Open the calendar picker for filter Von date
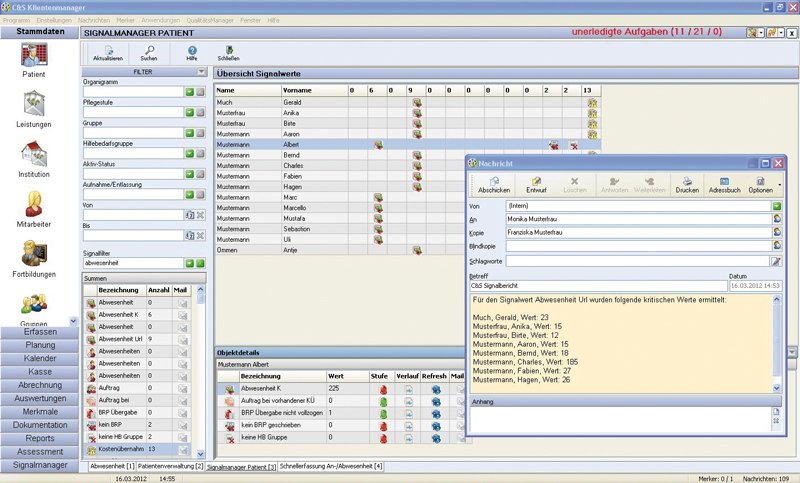The height and width of the screenshot is (483, 800). (190, 215)
